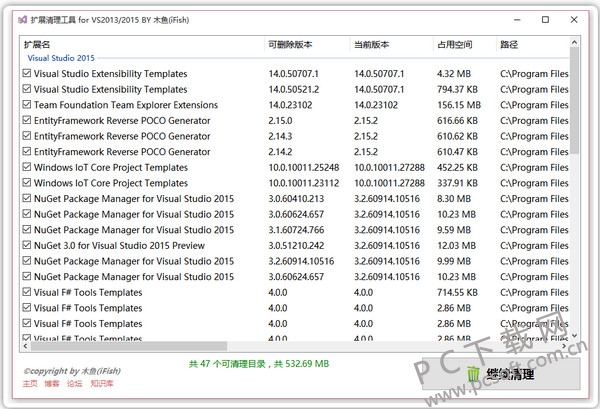This screenshot has height=409, width=600.
Task: Uncheck EntityFramework POCO Generator 2.14.3 checkbox
Action: (x=26, y=135)
